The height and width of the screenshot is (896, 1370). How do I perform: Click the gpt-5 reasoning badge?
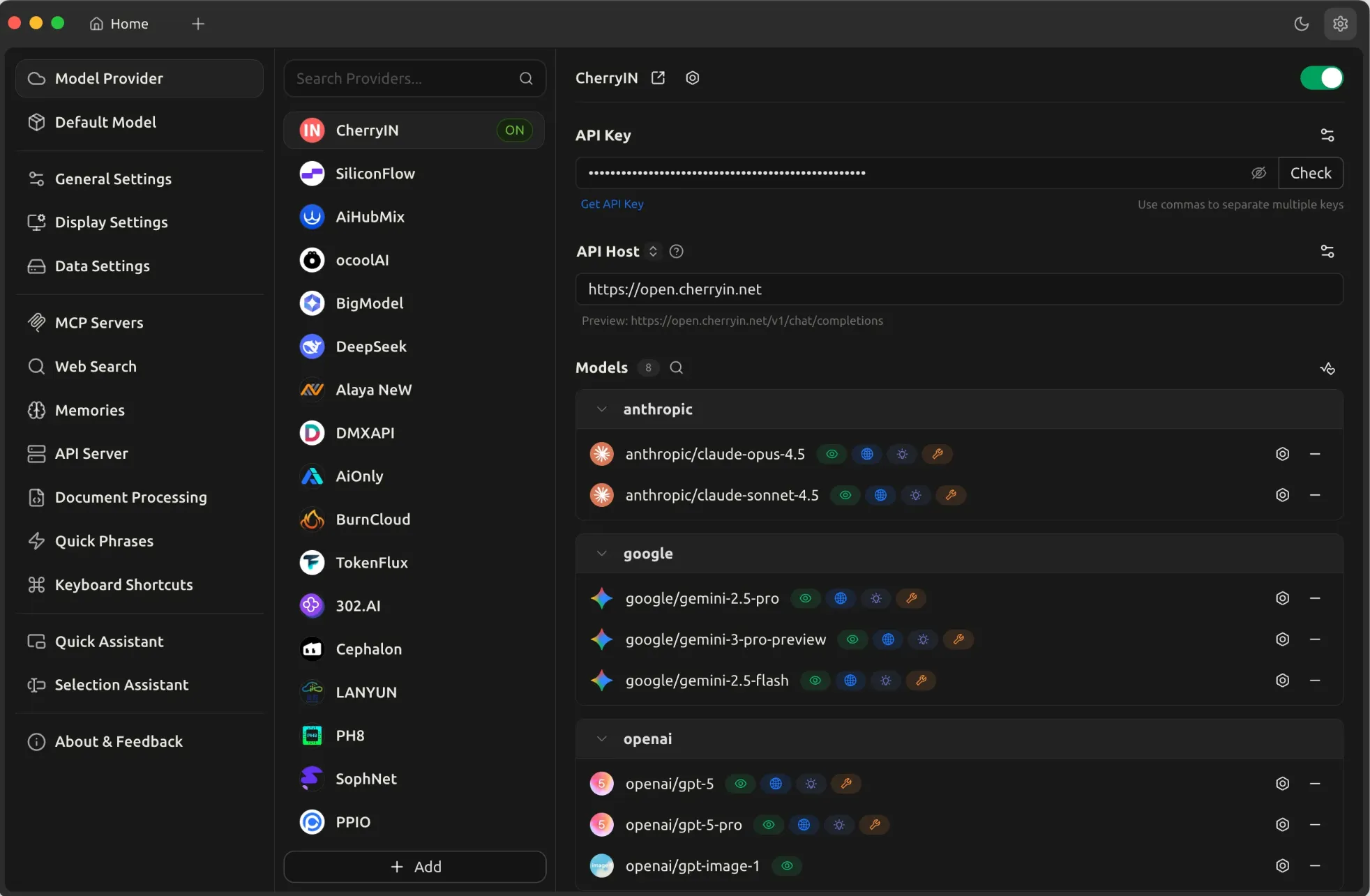click(x=811, y=784)
